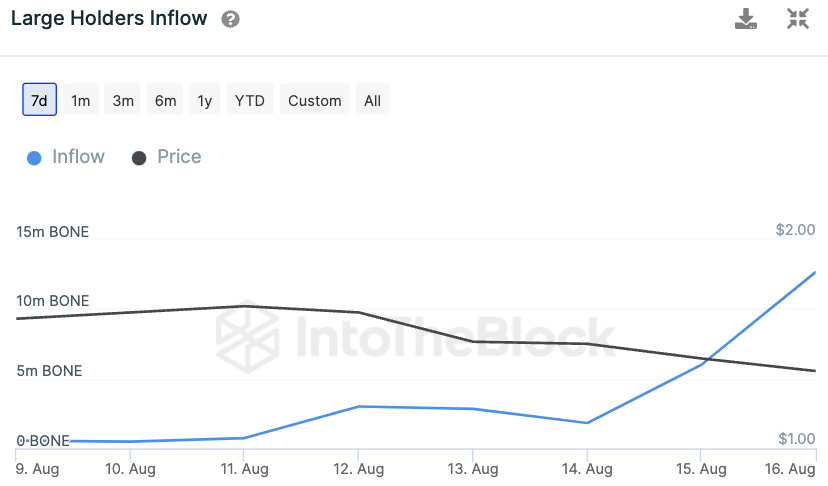Click the blue Inflow legend dot
This screenshot has width=828, height=486.
[35, 158]
